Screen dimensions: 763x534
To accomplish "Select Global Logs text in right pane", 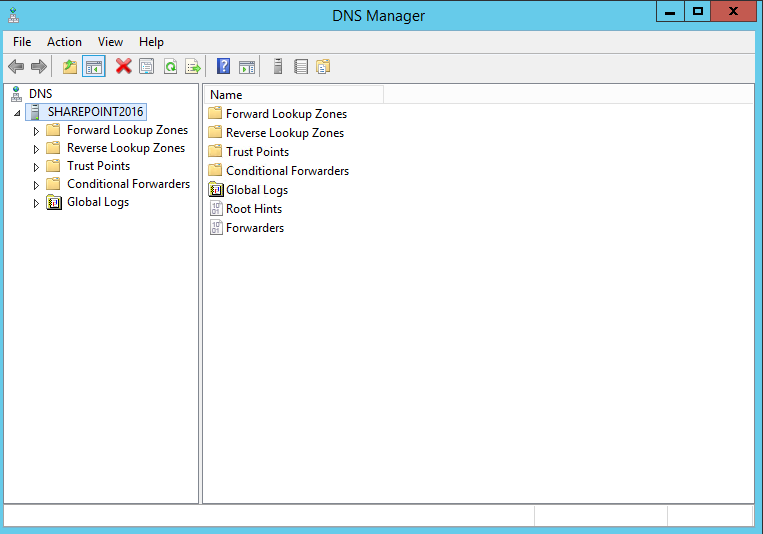I will click(x=257, y=190).
